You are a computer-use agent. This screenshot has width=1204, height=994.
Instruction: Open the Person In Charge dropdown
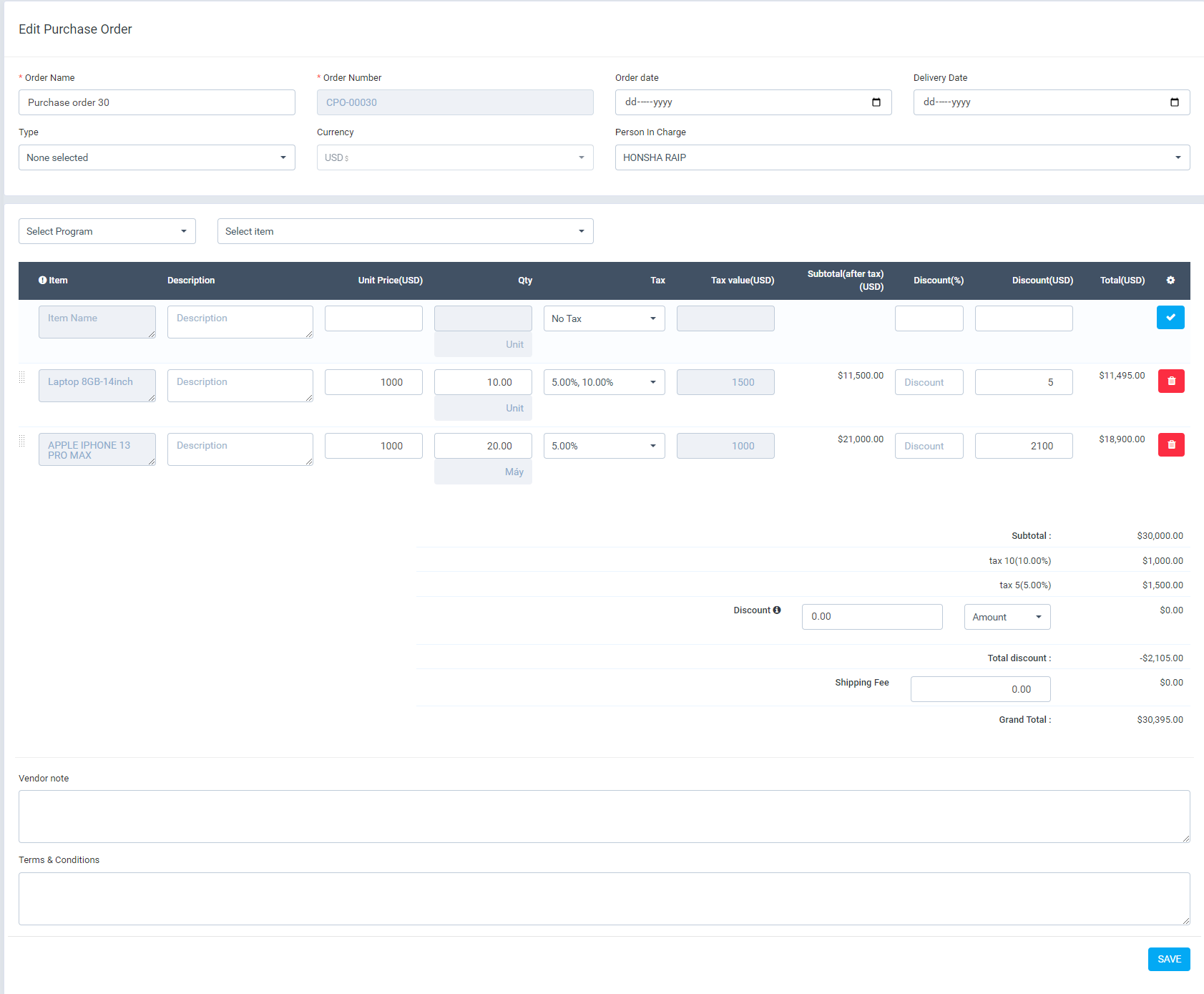click(1179, 157)
